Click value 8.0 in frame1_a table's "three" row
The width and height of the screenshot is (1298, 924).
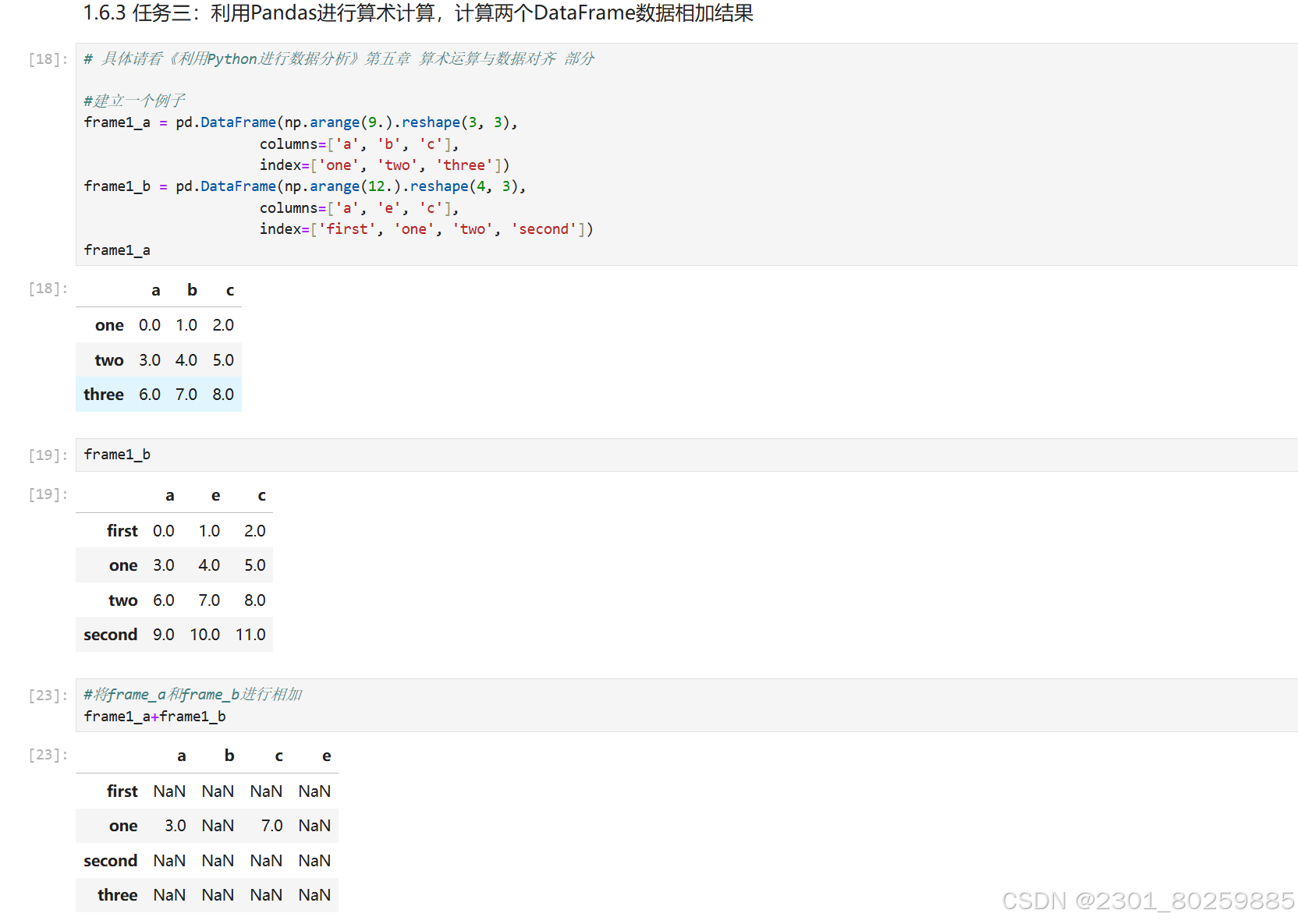click(223, 395)
